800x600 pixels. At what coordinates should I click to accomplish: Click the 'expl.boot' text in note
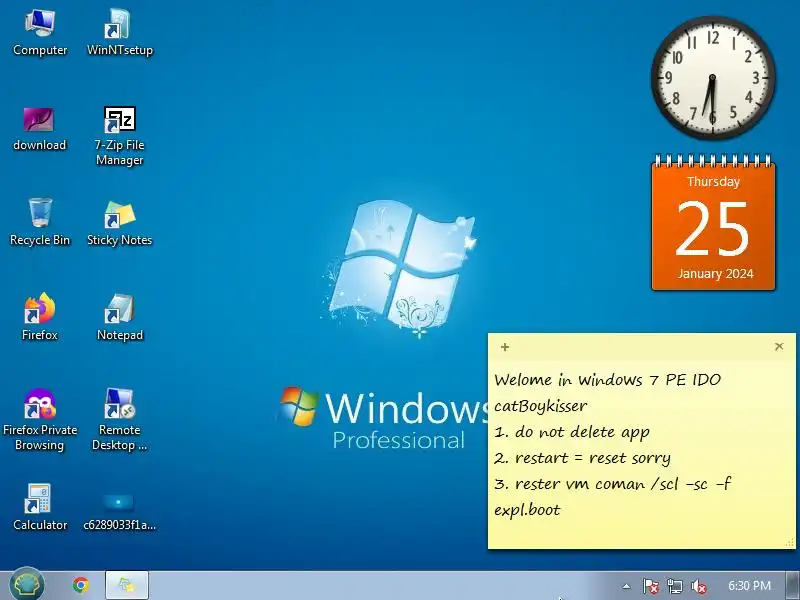pos(527,510)
